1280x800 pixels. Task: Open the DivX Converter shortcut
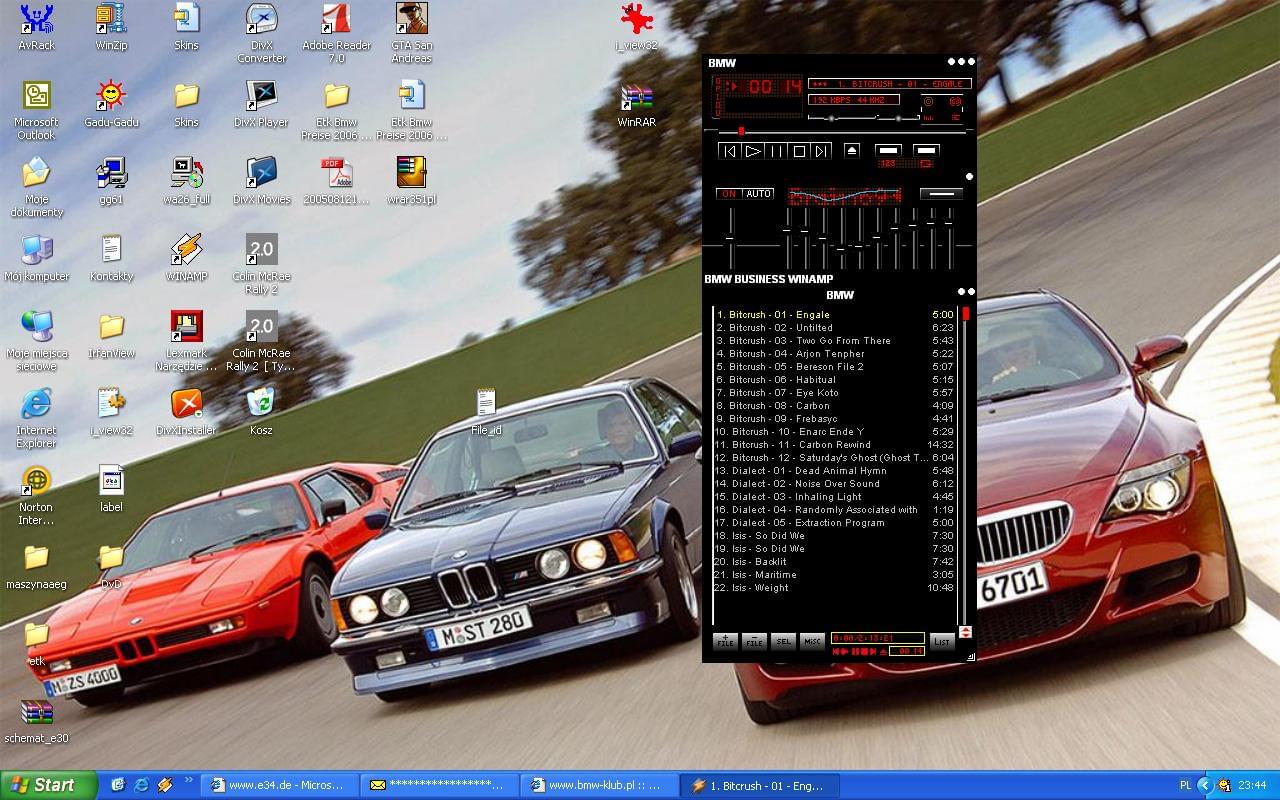pos(261,33)
